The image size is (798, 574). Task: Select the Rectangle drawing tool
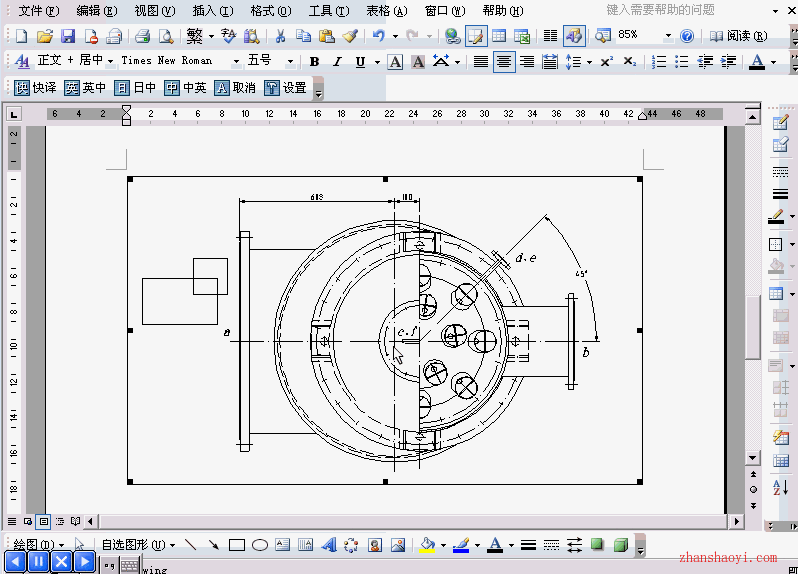237,545
